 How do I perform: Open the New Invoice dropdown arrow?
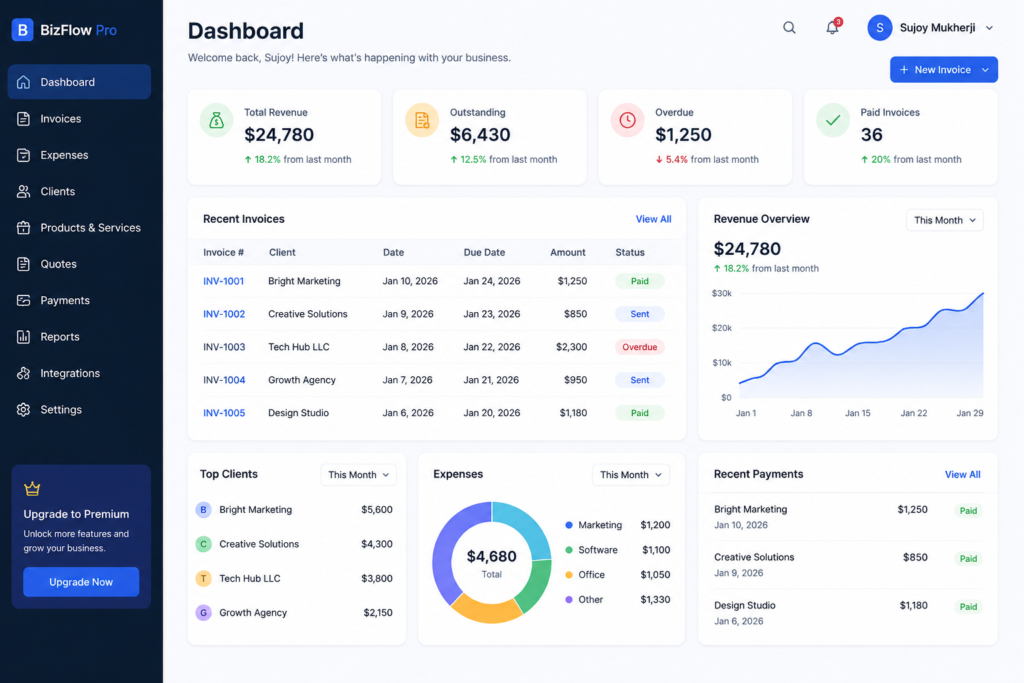[985, 70]
